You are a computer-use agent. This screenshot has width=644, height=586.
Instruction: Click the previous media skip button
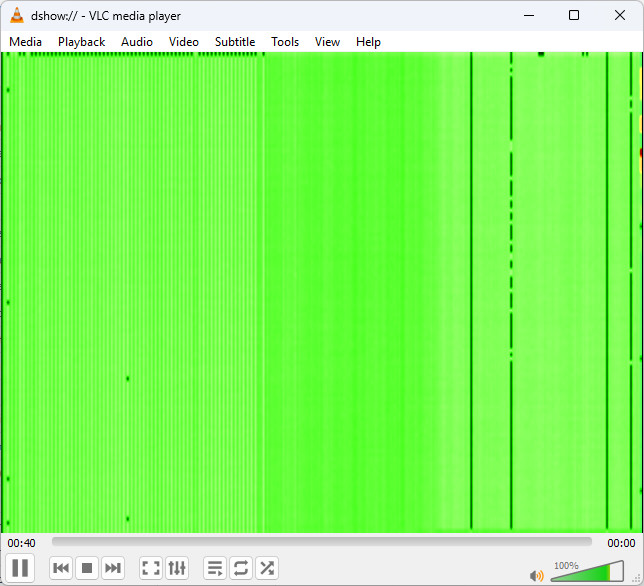tap(61, 568)
